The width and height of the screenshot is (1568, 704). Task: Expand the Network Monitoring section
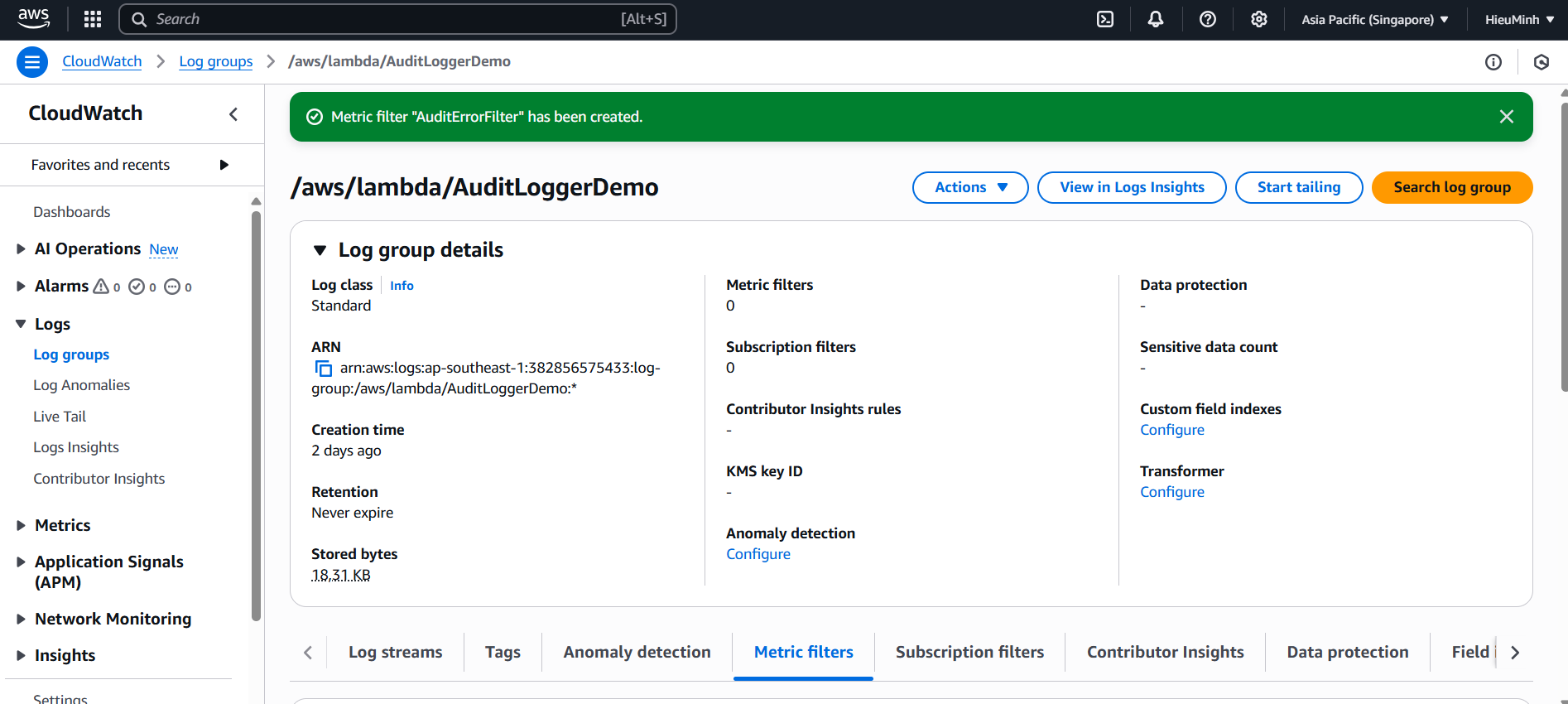tap(21, 619)
